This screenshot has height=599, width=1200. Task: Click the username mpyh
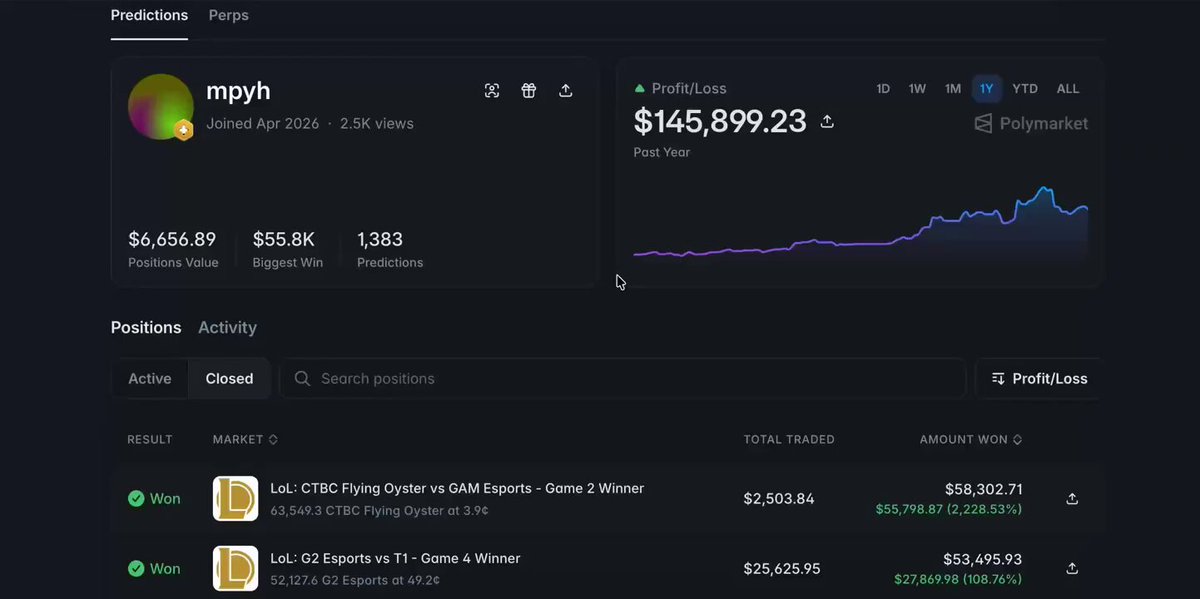(238, 91)
